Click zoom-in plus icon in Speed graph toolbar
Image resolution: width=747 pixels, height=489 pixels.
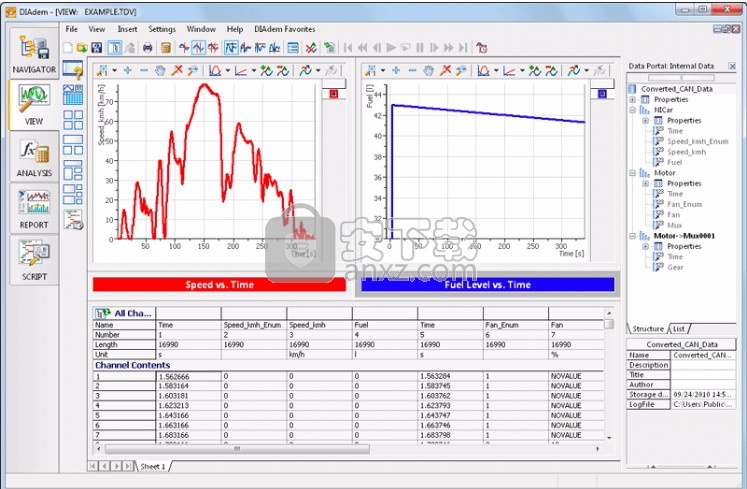coord(128,71)
